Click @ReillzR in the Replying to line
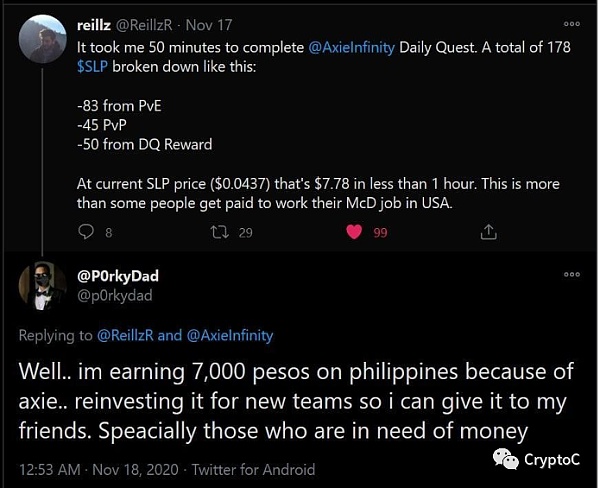The image size is (600, 488). tap(133, 336)
